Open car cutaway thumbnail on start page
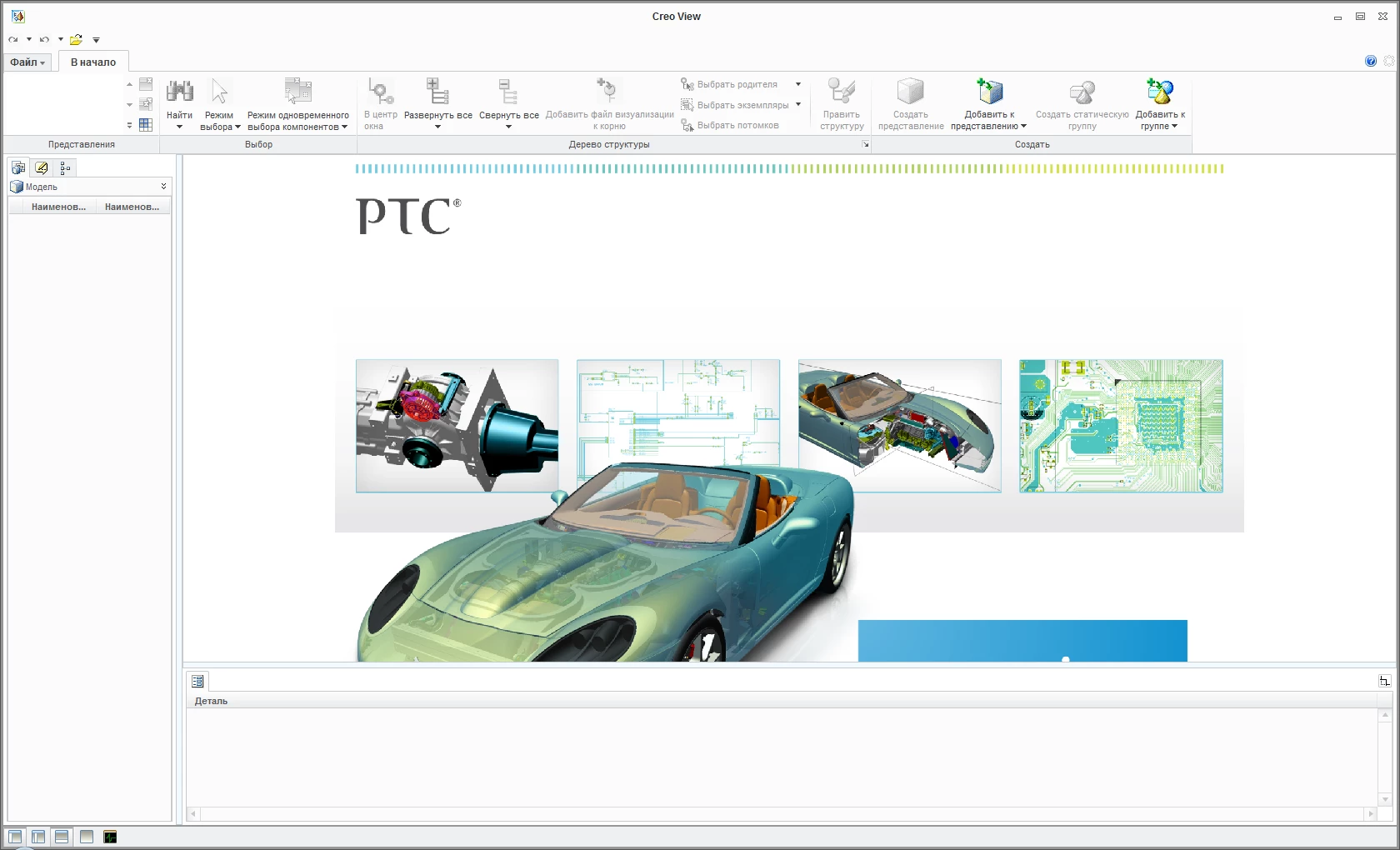 [899, 426]
